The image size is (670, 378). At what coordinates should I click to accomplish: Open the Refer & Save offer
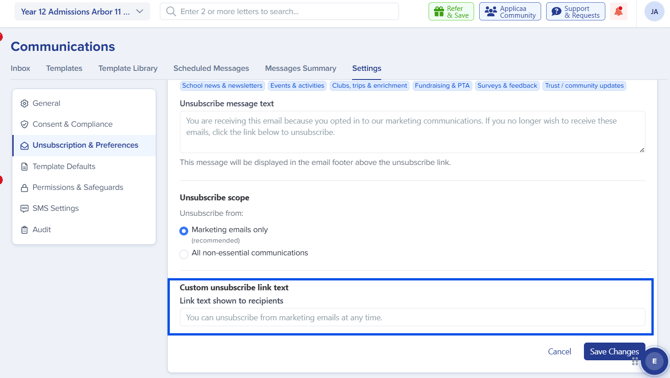[451, 12]
